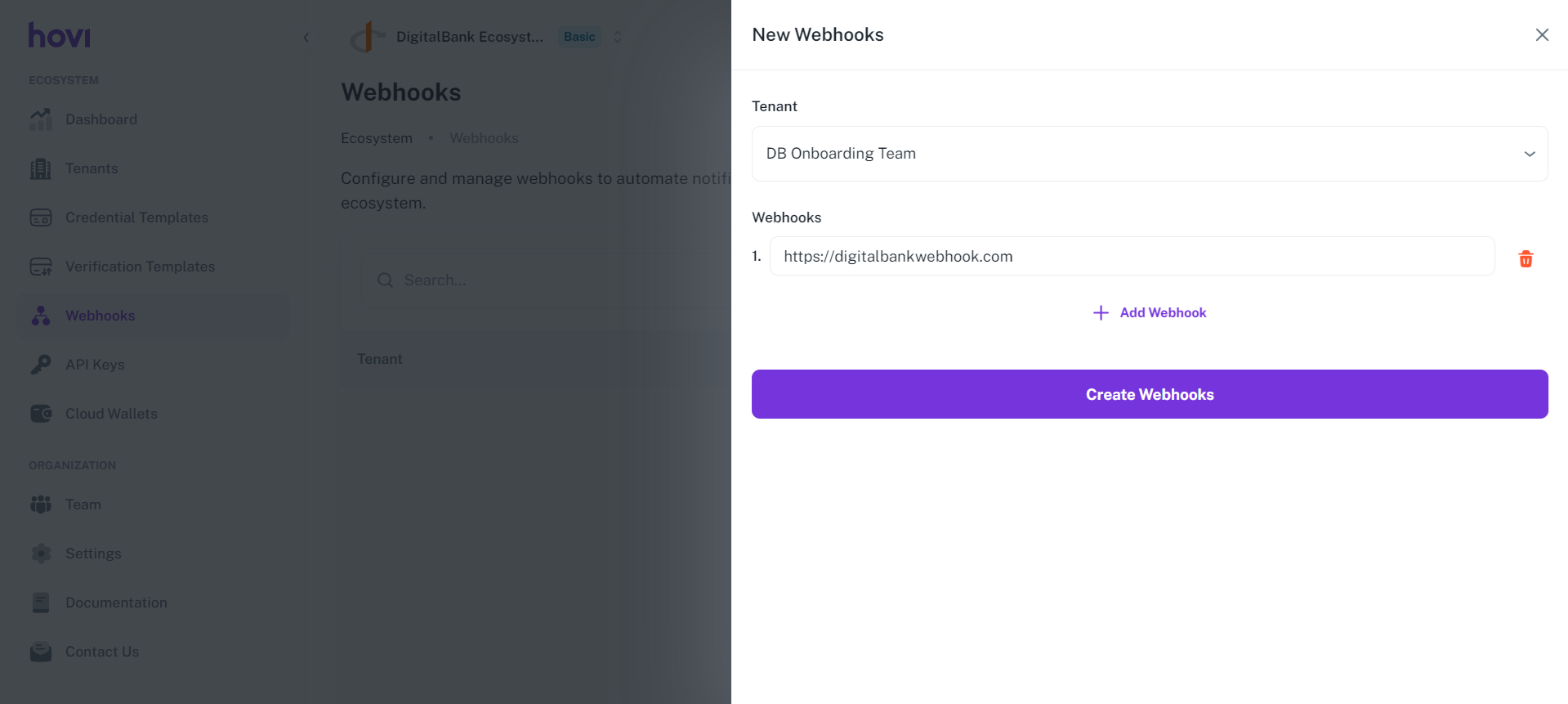This screenshot has width=1568, height=704.
Task: Click the Ecosystem breadcrumb link
Action: click(377, 138)
